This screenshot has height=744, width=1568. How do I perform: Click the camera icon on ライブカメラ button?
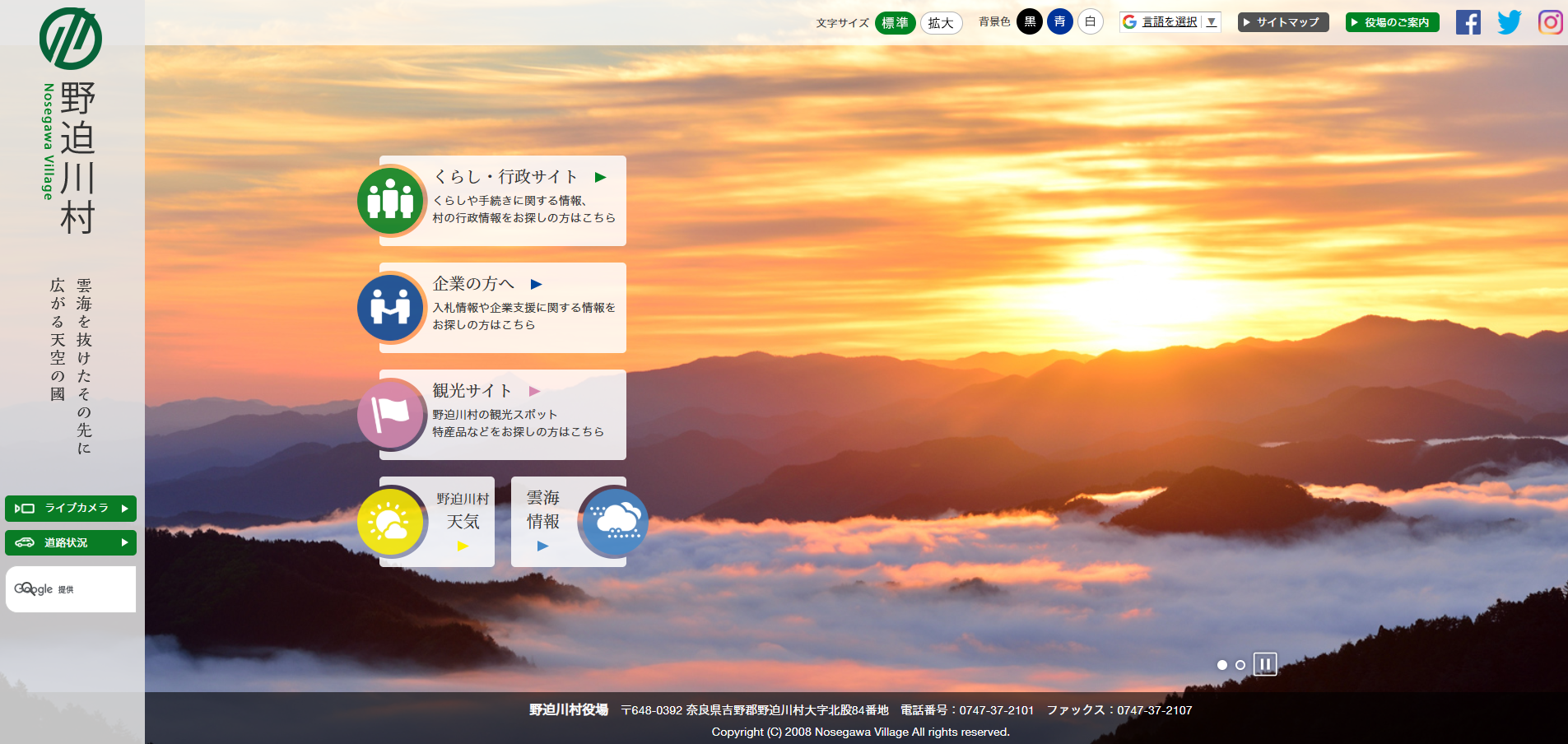point(25,508)
